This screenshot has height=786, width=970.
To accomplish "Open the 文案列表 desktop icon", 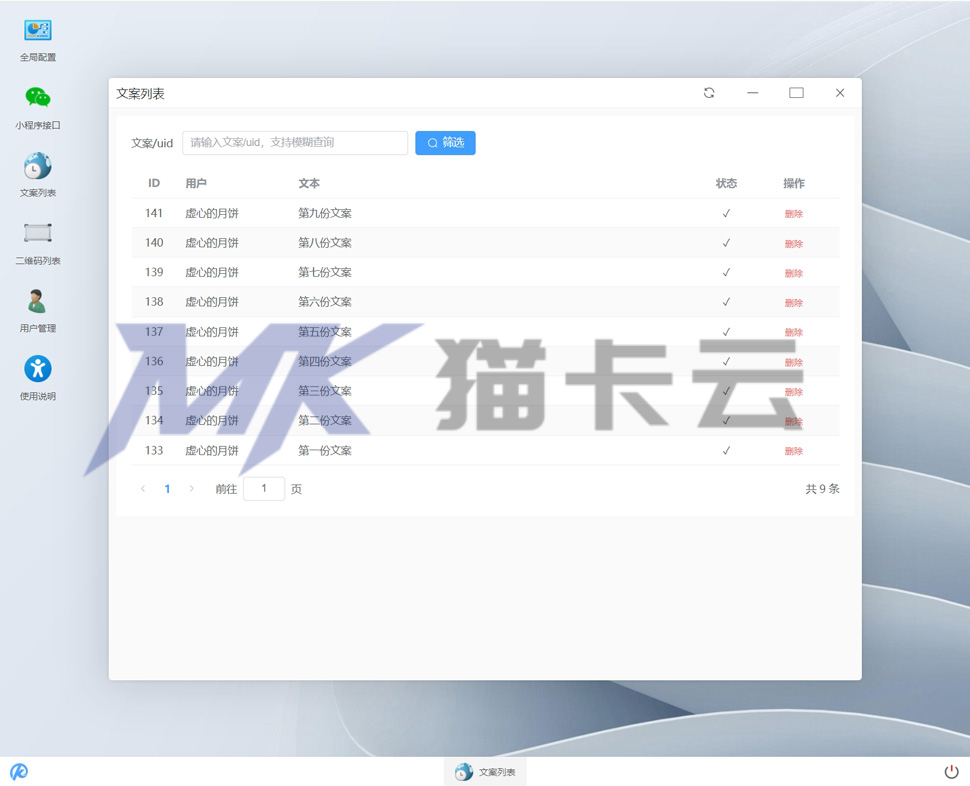I will (x=38, y=175).
